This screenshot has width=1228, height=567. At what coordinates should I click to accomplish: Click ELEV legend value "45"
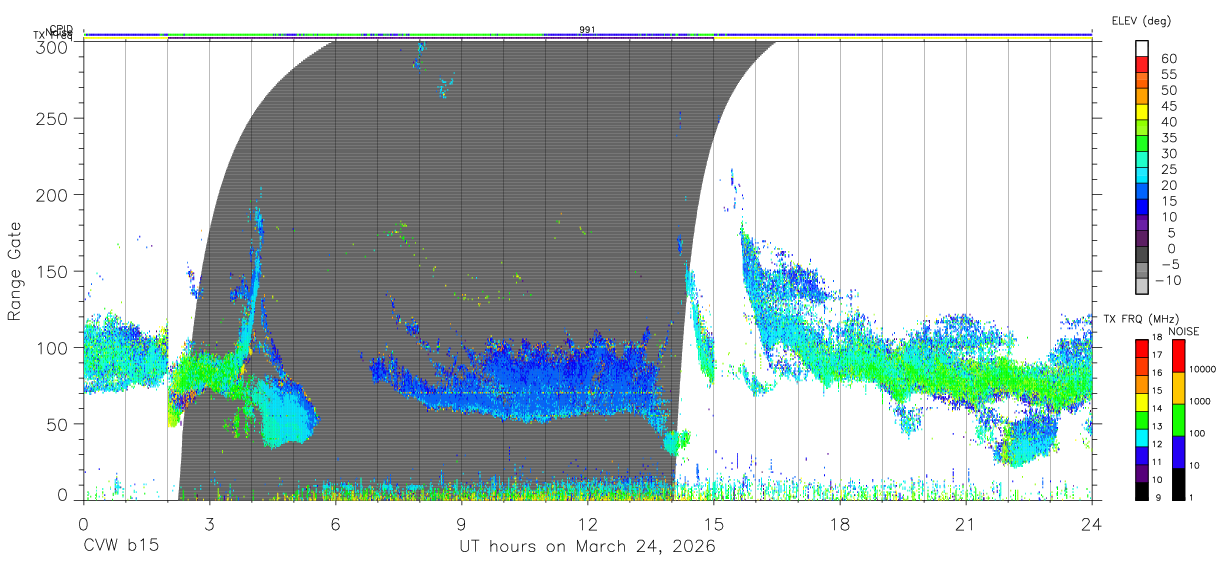coord(1169,106)
